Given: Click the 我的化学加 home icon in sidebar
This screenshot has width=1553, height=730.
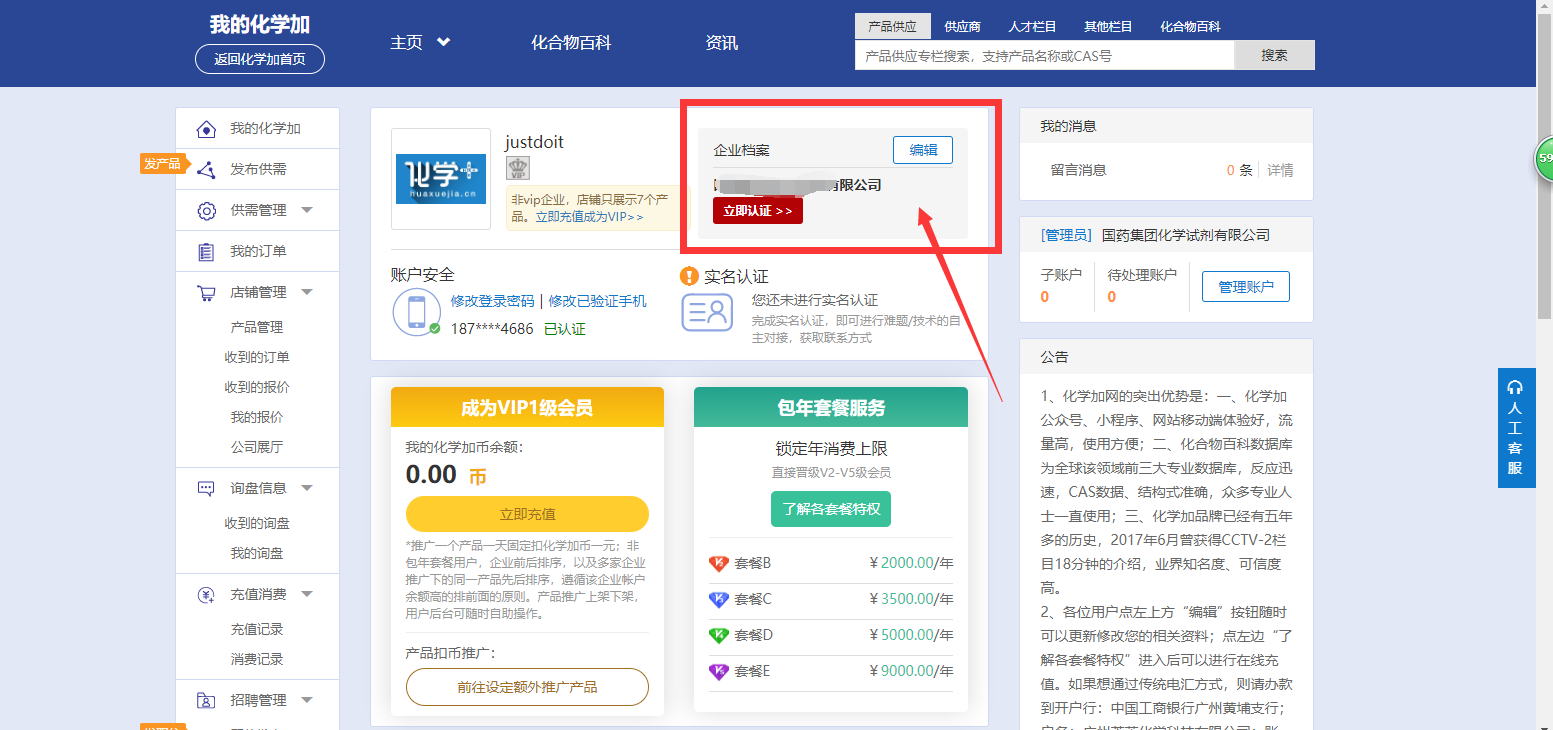Looking at the screenshot, I should pyautogui.click(x=206, y=129).
